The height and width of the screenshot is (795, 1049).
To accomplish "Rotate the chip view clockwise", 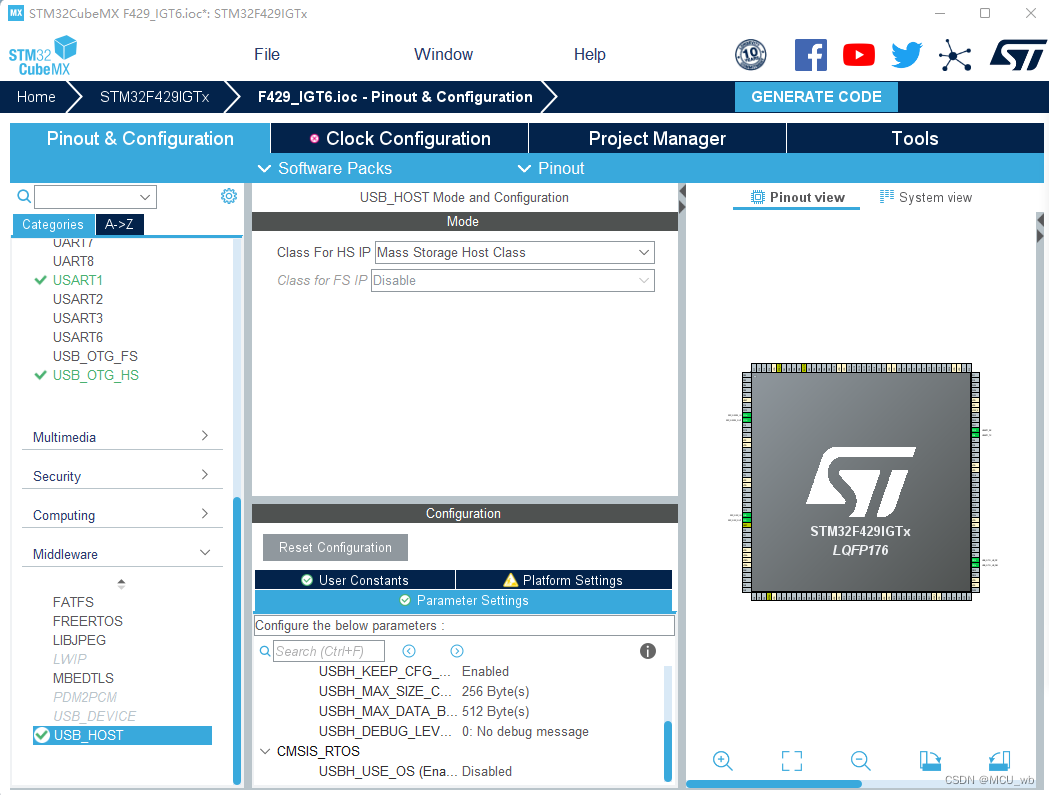I will [930, 761].
